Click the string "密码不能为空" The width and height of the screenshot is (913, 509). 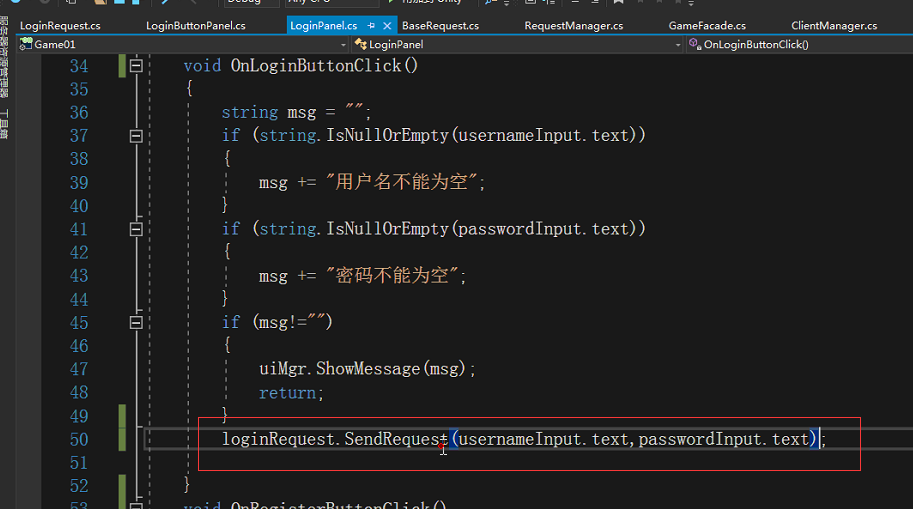click(392, 275)
